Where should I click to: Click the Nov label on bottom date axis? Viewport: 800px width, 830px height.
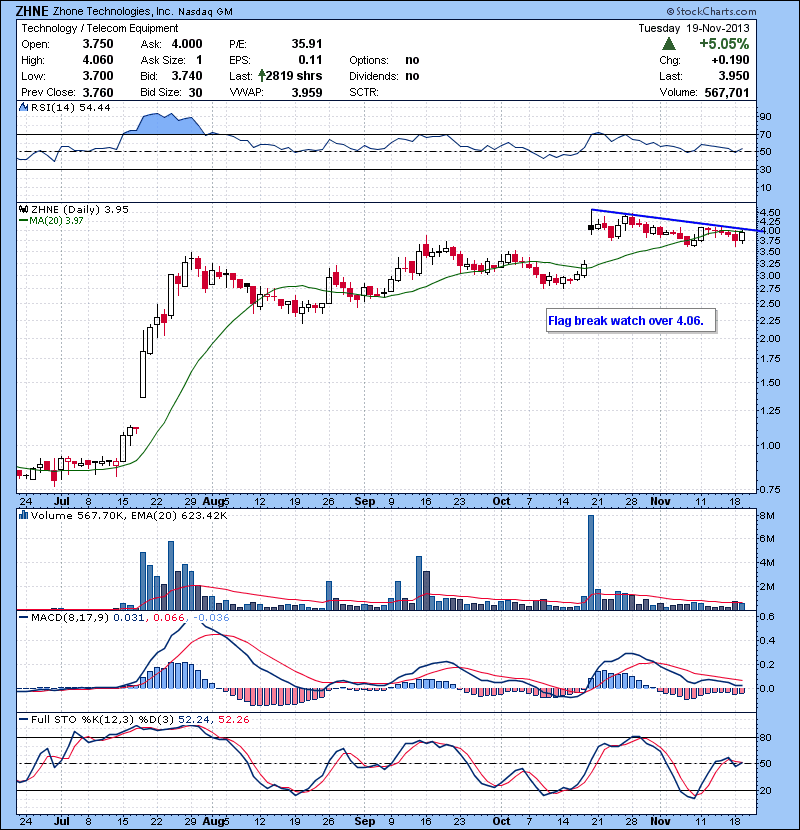658,819
